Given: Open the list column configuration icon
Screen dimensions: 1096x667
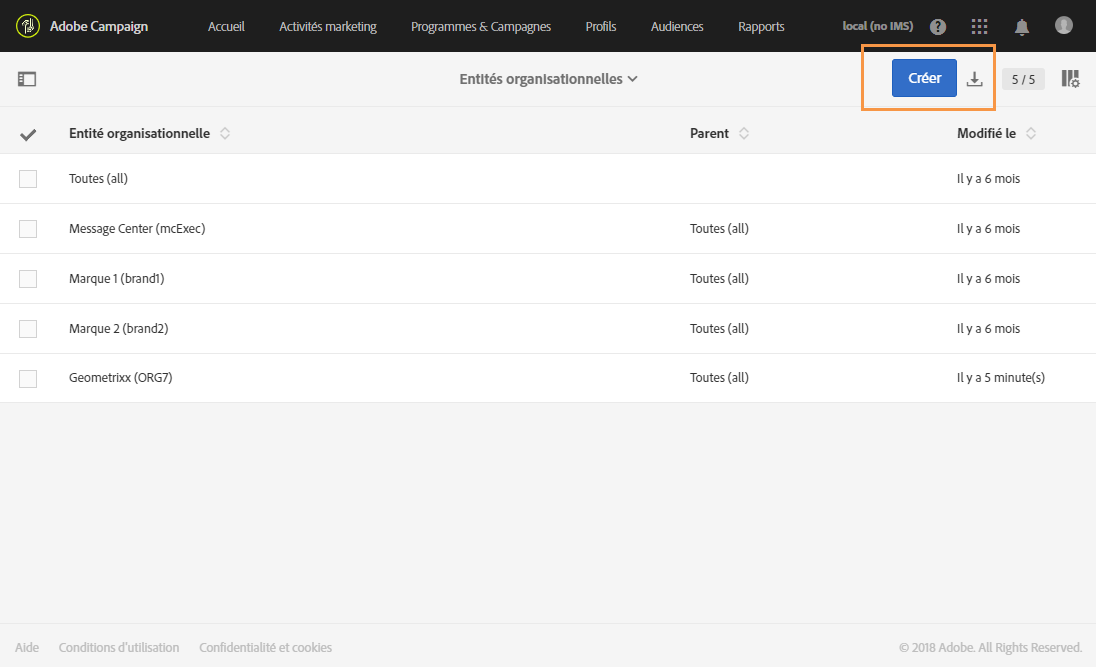Looking at the screenshot, I should click(x=1070, y=78).
